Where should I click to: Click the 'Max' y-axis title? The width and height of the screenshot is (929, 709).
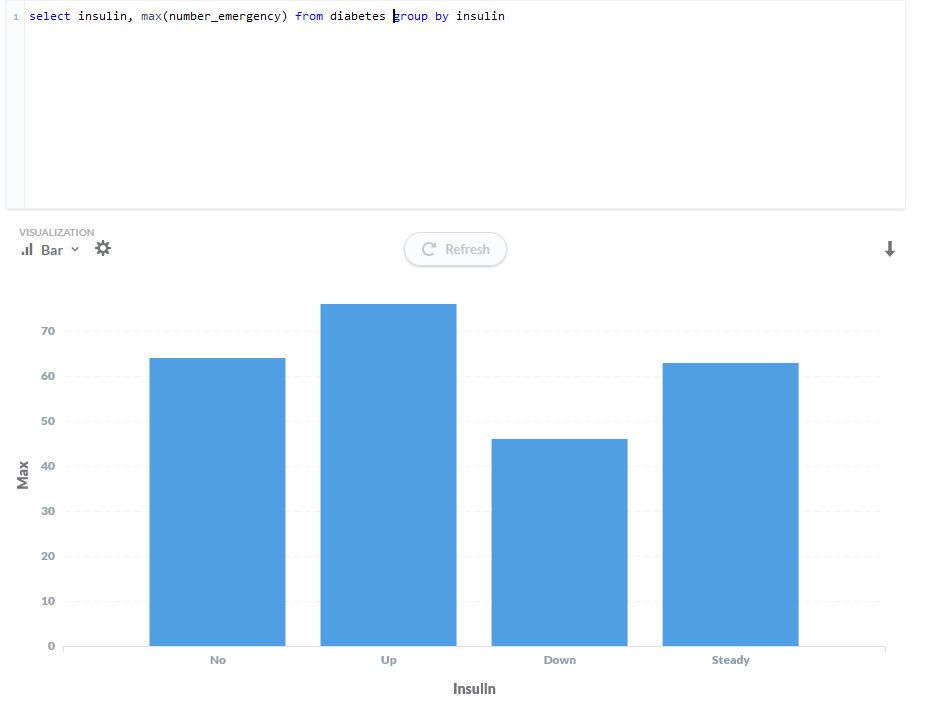click(23, 475)
